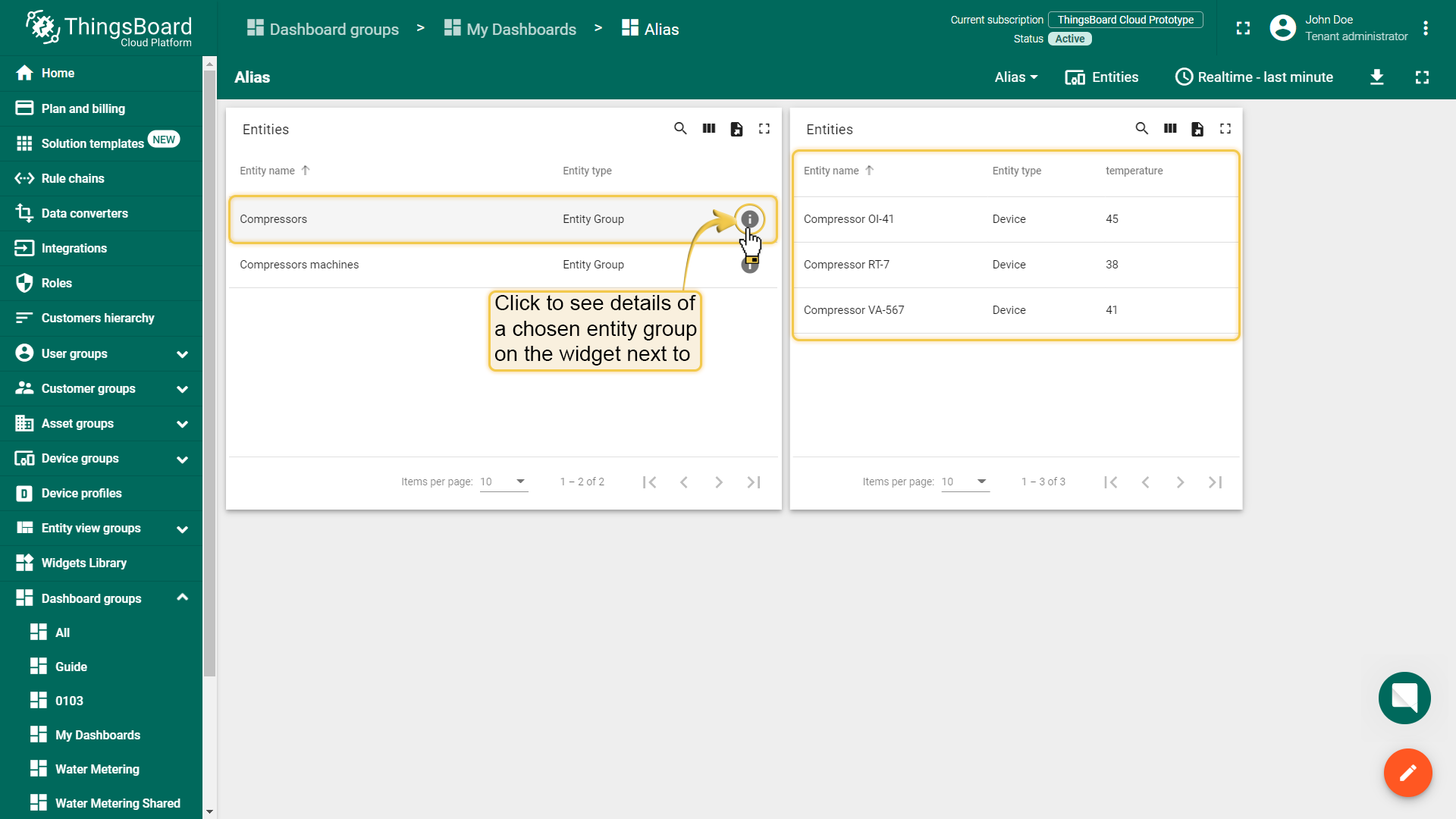Go to previous page in left widget
1456x819 pixels.
684,482
